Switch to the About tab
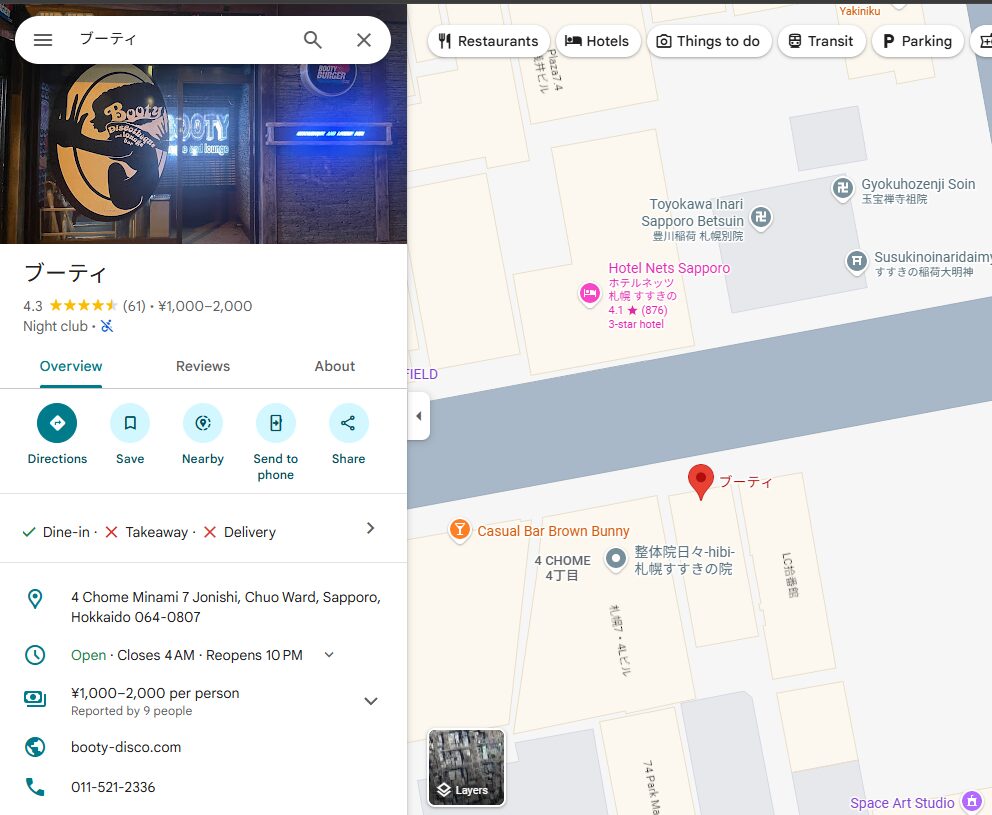992x815 pixels. 334,366
